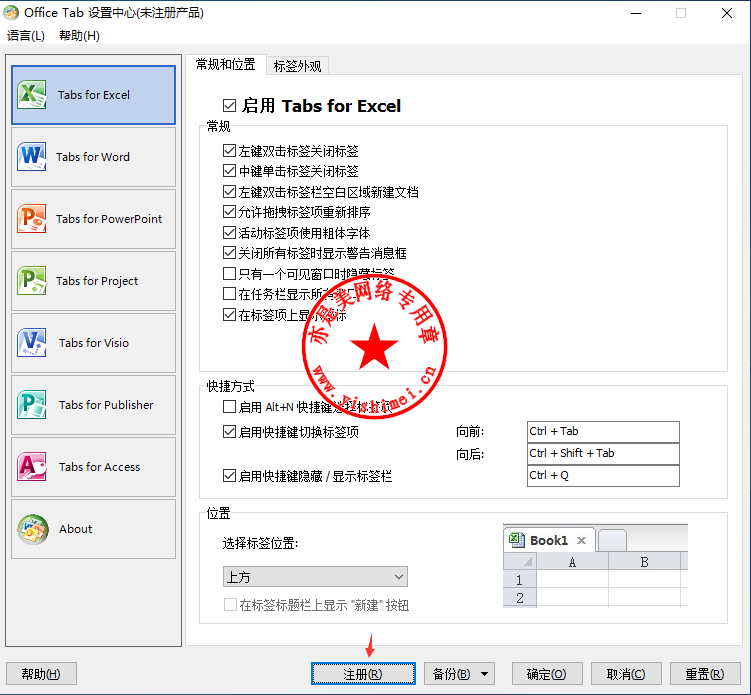Toggle 在标签项上显示图标 checkbox
This screenshot has height=695, width=751.
pyautogui.click(x=229, y=315)
